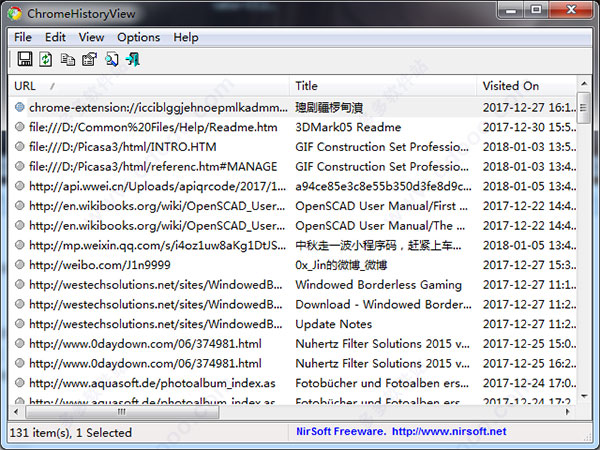The image size is (600, 450).
Task: Select the file:///D:/Picasa3/html/INTRO.HTM URL
Action: click(123, 147)
